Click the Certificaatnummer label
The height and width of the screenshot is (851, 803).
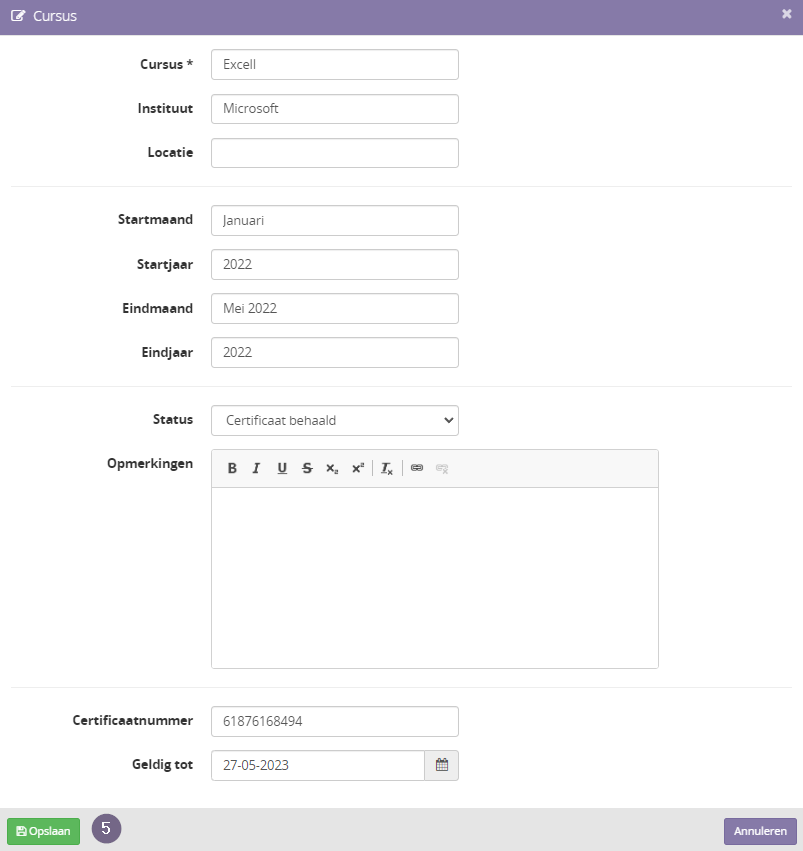132,720
